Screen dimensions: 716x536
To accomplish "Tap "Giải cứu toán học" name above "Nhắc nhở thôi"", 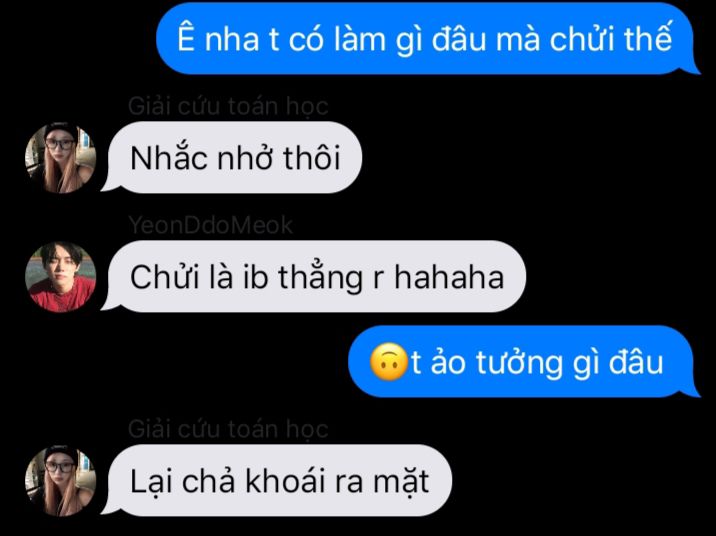I will [x=228, y=106].
